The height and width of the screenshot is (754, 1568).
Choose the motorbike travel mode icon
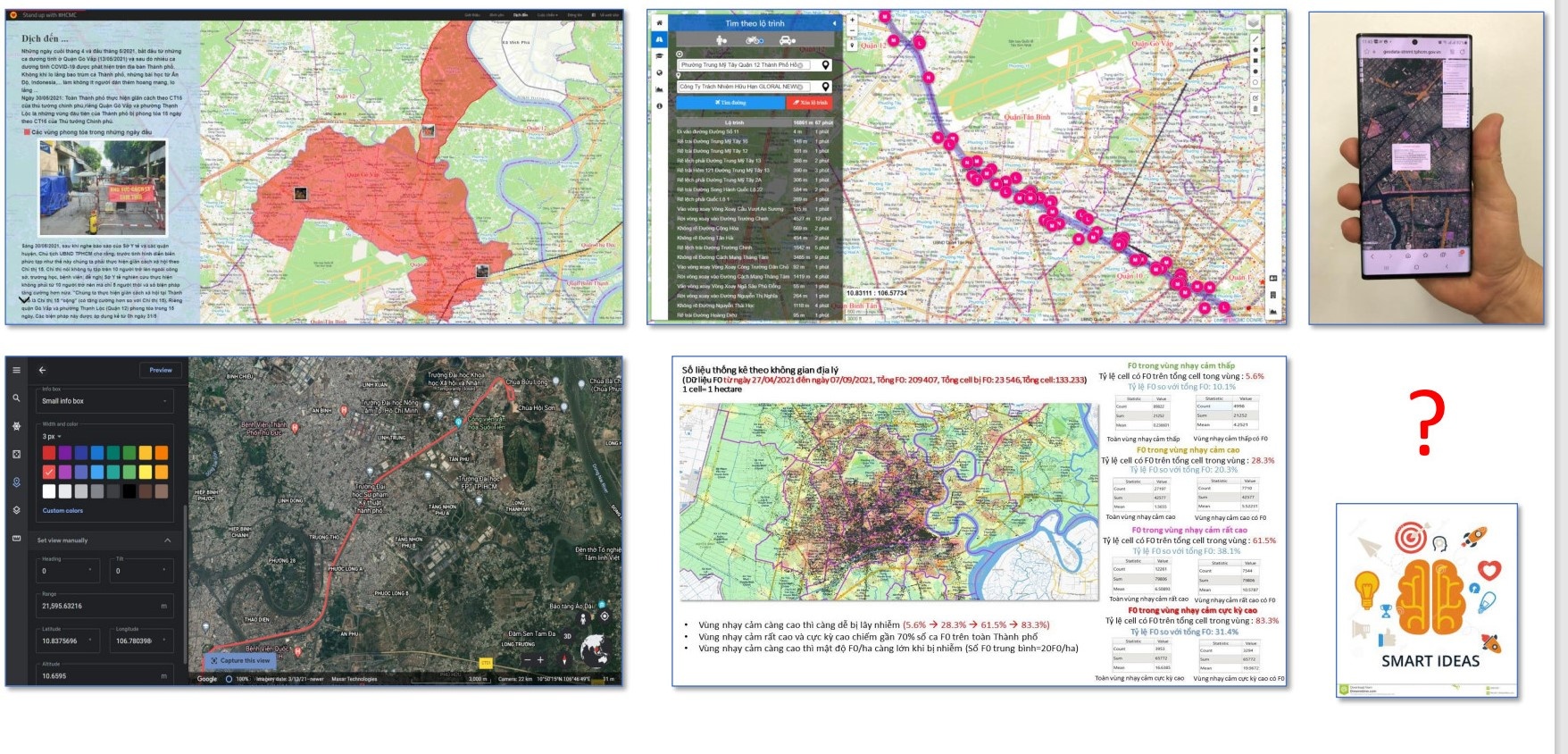(x=754, y=40)
